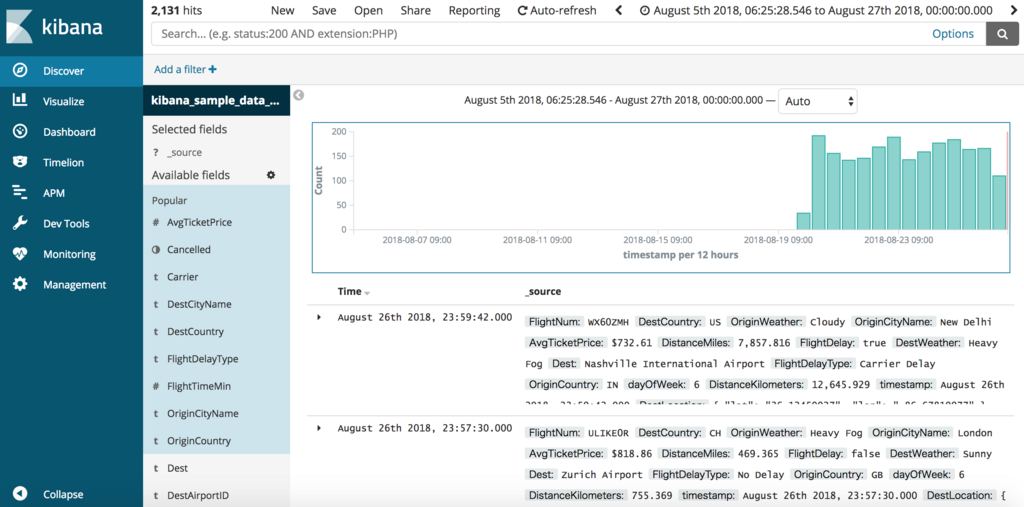Click the _source column header
The width and height of the screenshot is (1024, 507).
click(542, 291)
